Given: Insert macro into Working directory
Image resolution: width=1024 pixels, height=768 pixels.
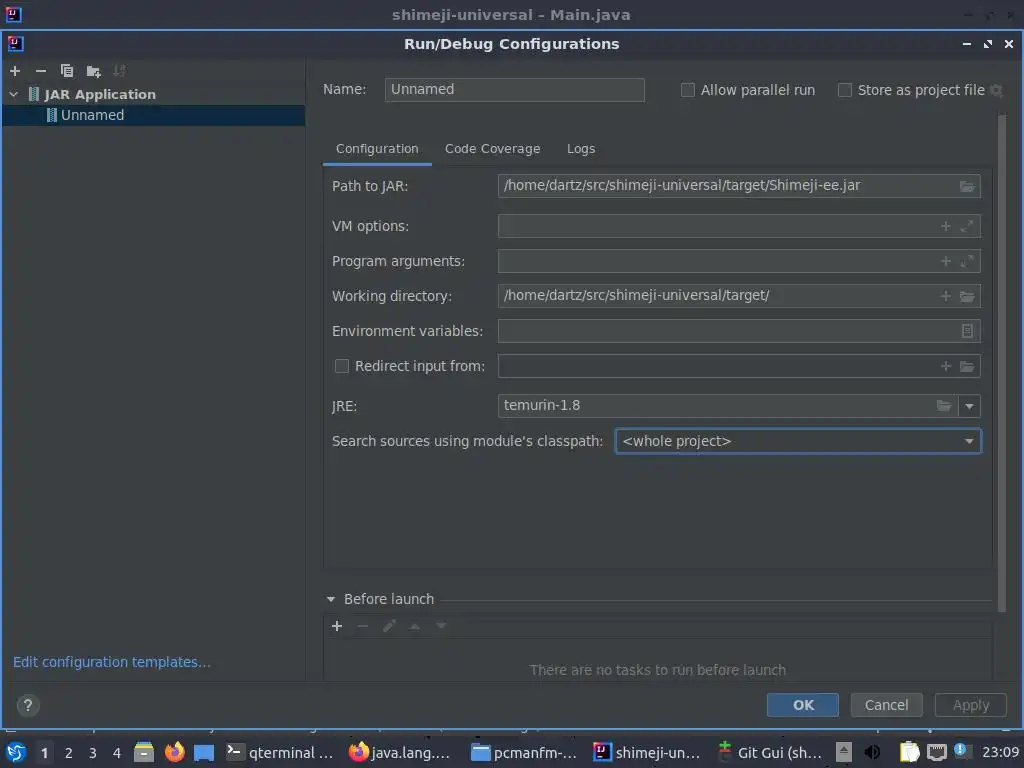Looking at the screenshot, I should [945, 296].
